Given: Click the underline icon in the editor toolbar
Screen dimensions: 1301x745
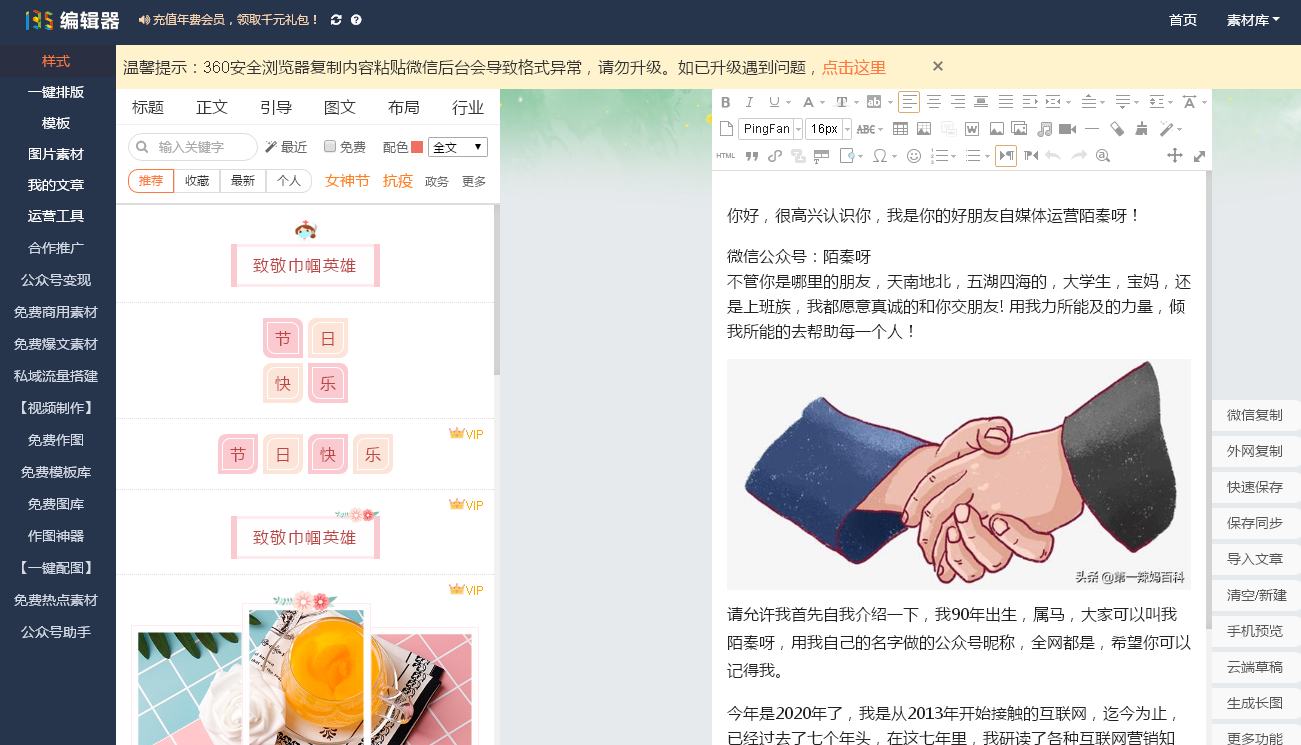Looking at the screenshot, I should point(773,102).
